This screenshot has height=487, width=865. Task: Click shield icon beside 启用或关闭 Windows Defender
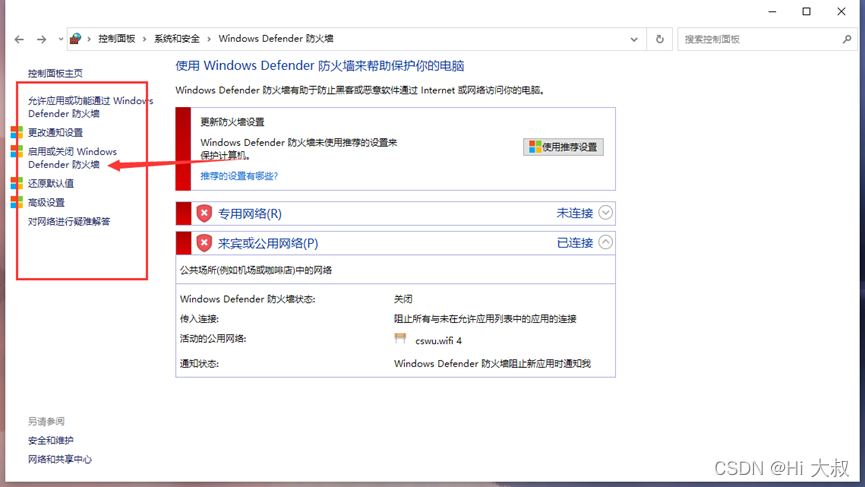pyautogui.click(x=17, y=151)
